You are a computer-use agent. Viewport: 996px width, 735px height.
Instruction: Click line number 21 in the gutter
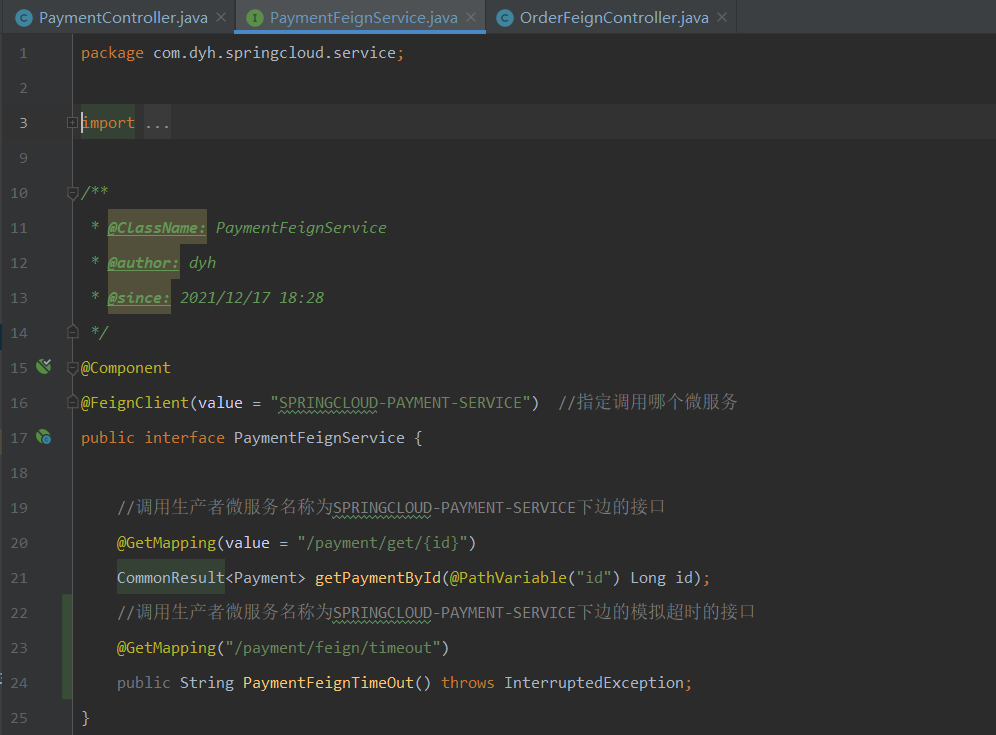pos(19,577)
